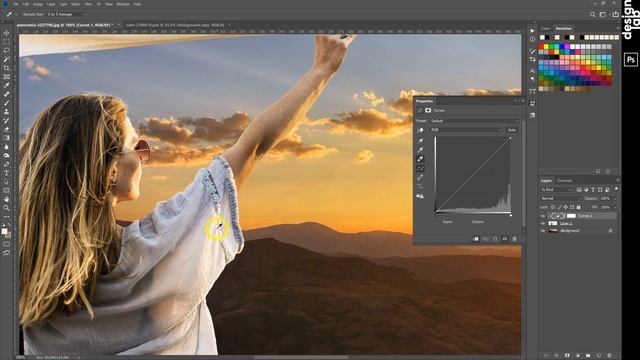The width and height of the screenshot is (640, 360).
Task: Click the view previous state icon
Action: point(485,239)
